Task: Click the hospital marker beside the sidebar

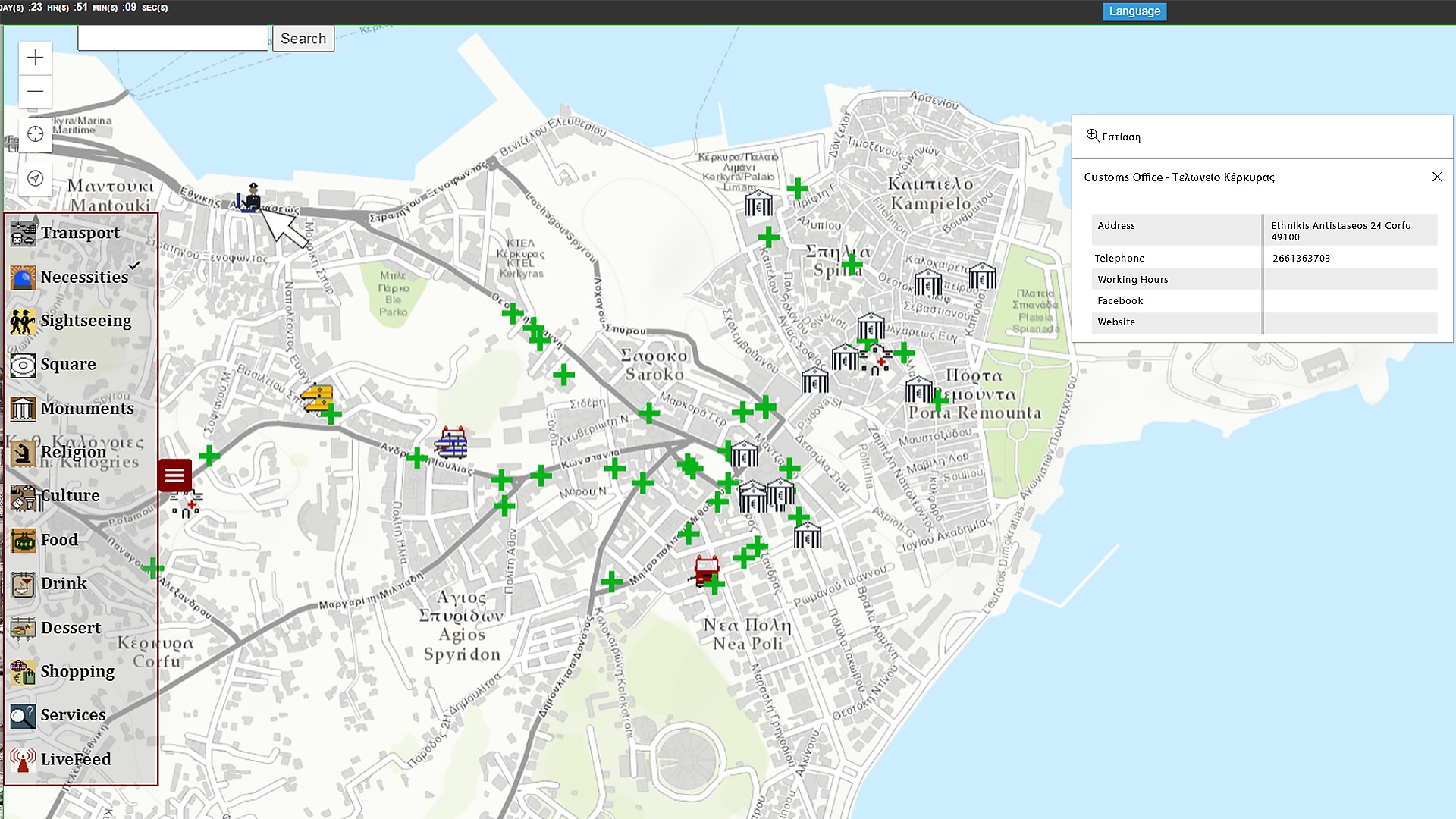Action: pos(186,504)
